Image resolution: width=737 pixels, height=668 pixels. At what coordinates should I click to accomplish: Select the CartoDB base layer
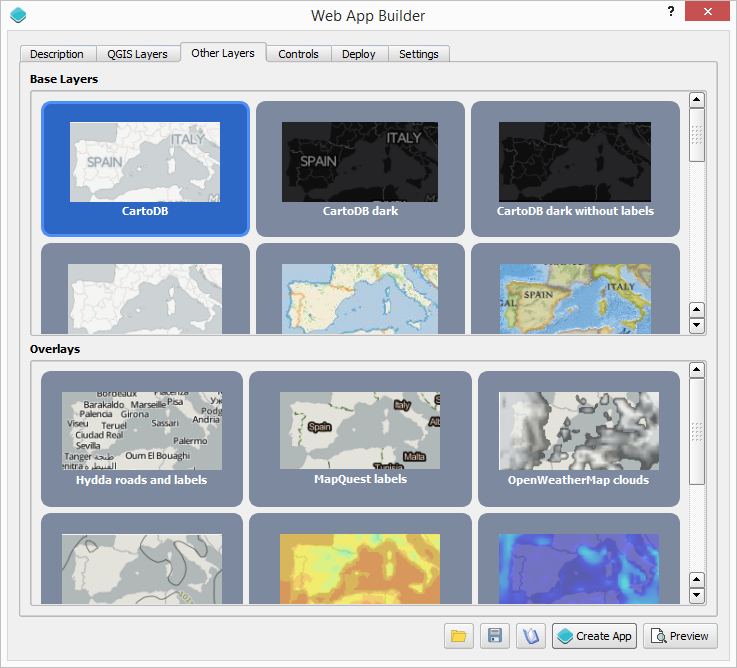[145, 168]
